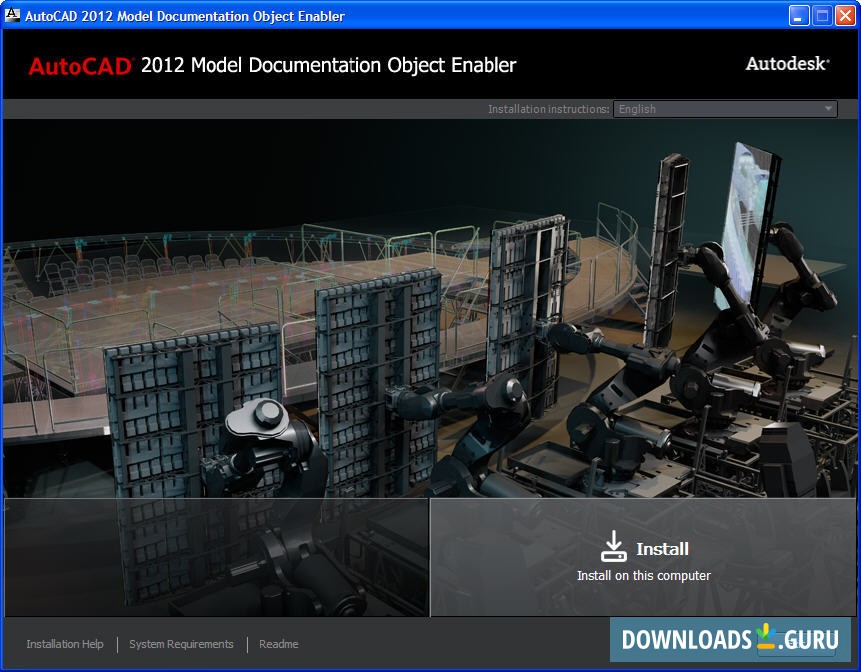This screenshot has width=861, height=672.
Task: Click the AutoCAD logo in the title bar
Action: [13, 15]
